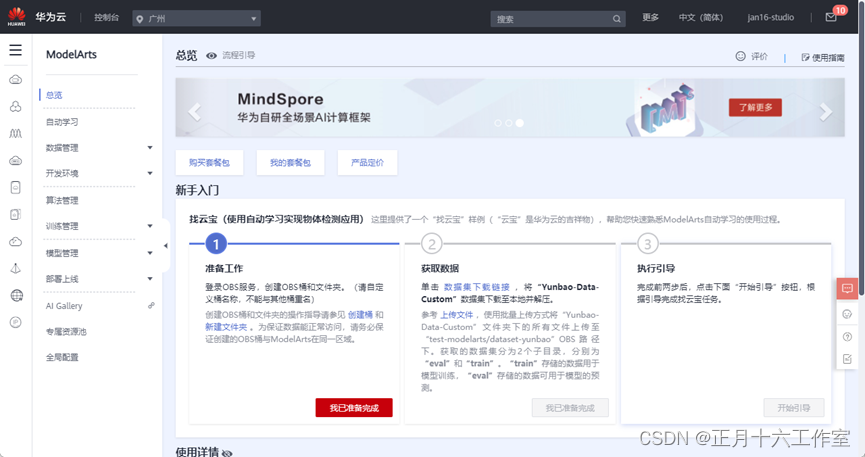Click the 我的套餐包 button

pyautogui.click(x=290, y=162)
